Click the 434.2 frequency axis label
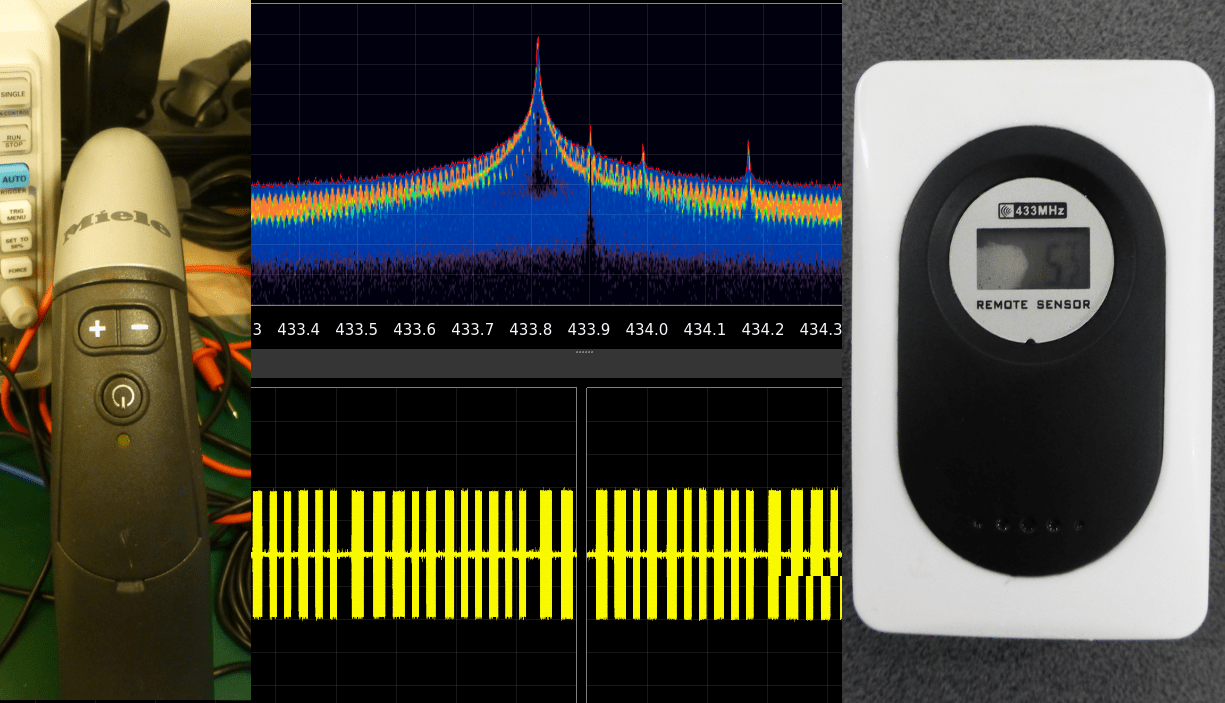 click(x=762, y=329)
